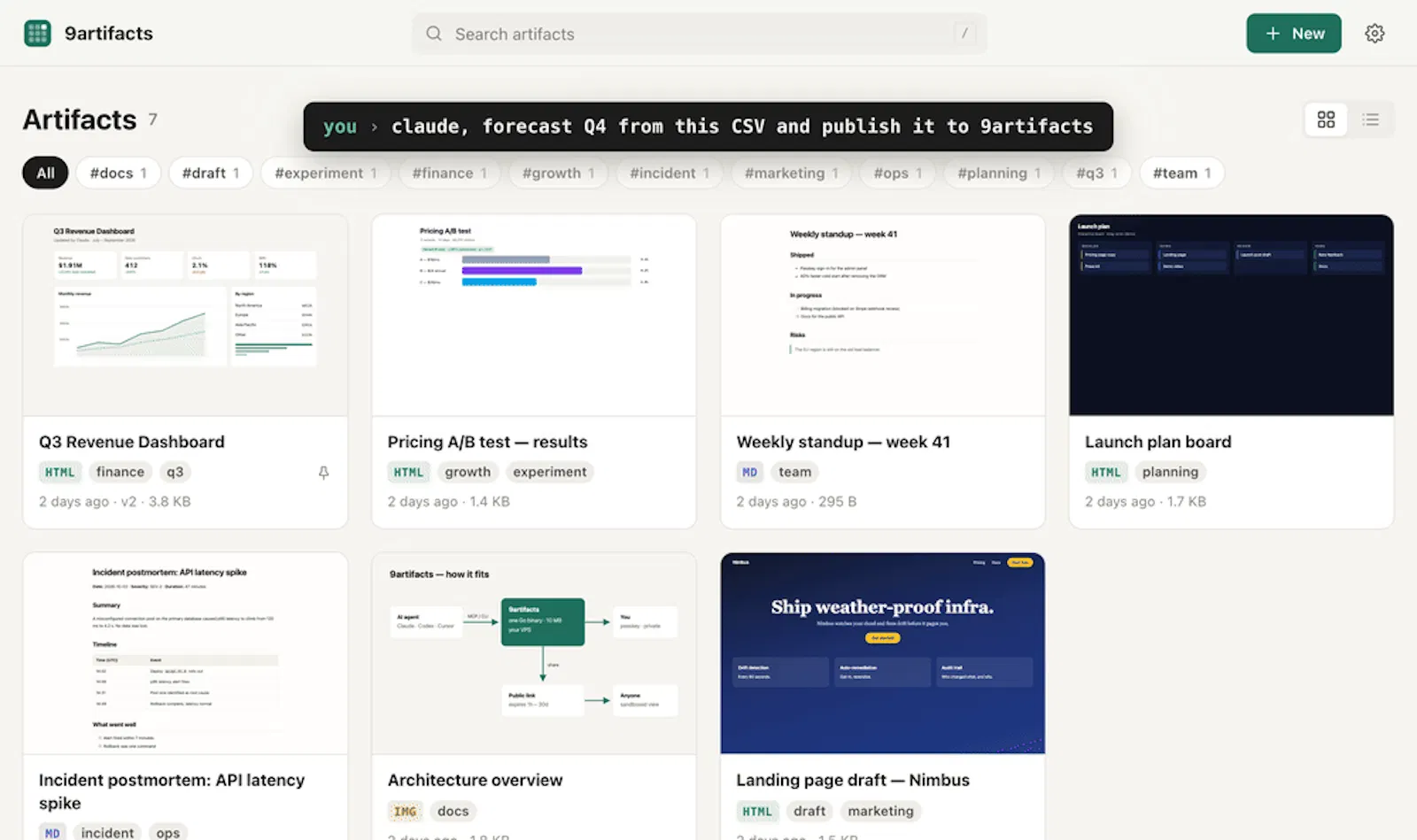Open Architecture overview diagram thumbnail
The width and height of the screenshot is (1417, 840).
click(534, 653)
